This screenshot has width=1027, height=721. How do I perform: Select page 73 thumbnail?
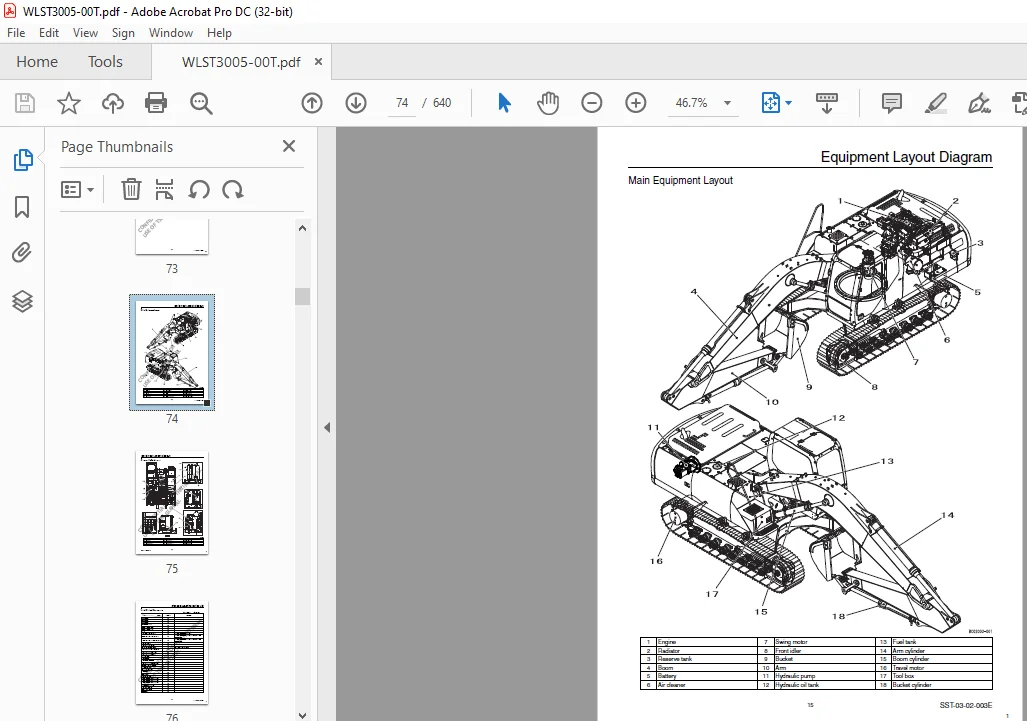pos(172,236)
